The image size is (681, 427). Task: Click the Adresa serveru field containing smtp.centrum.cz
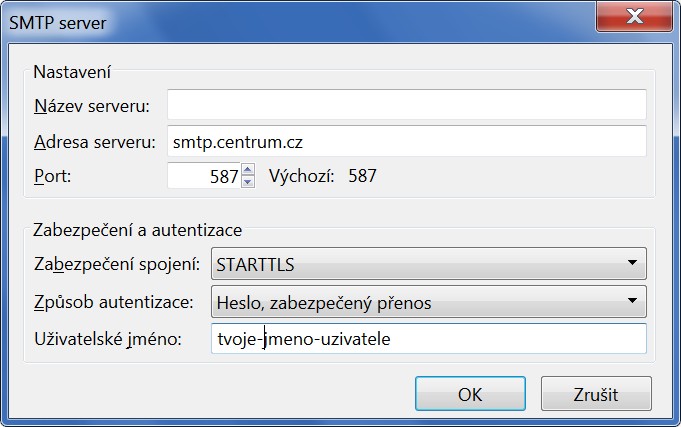point(406,141)
